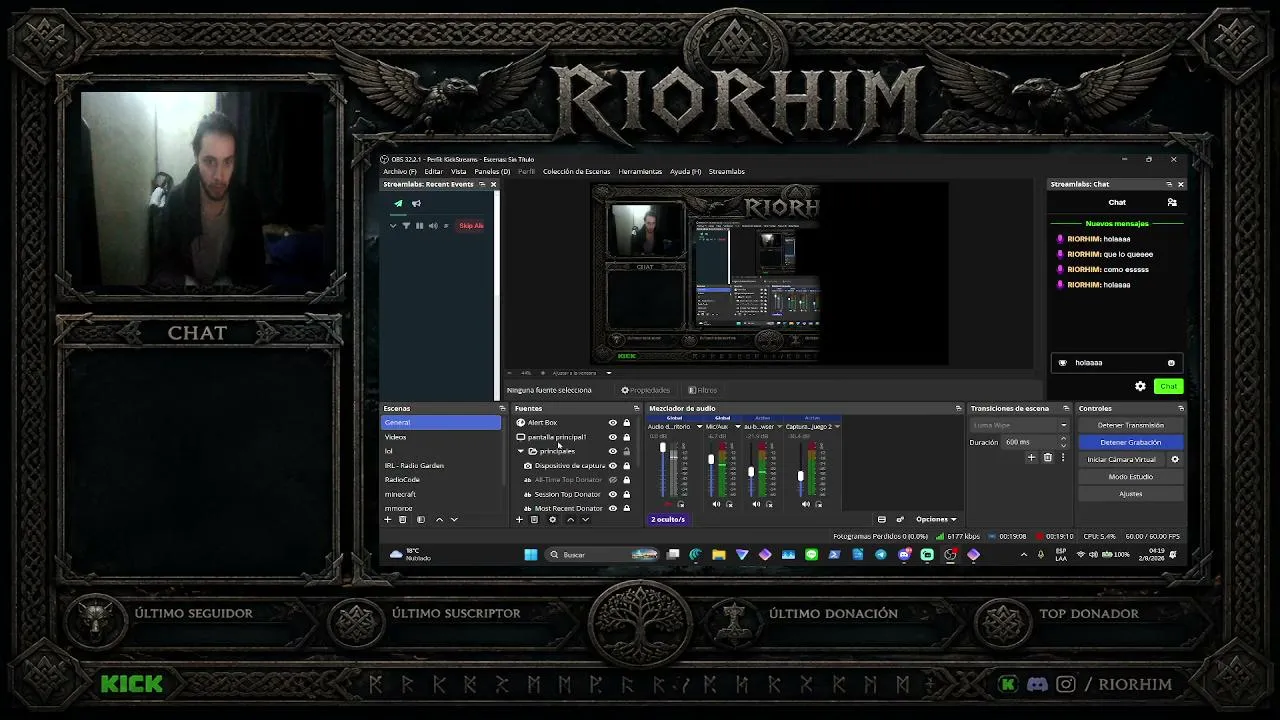Move the selected scene down
This screenshot has height=720, width=1280.
click(x=454, y=520)
